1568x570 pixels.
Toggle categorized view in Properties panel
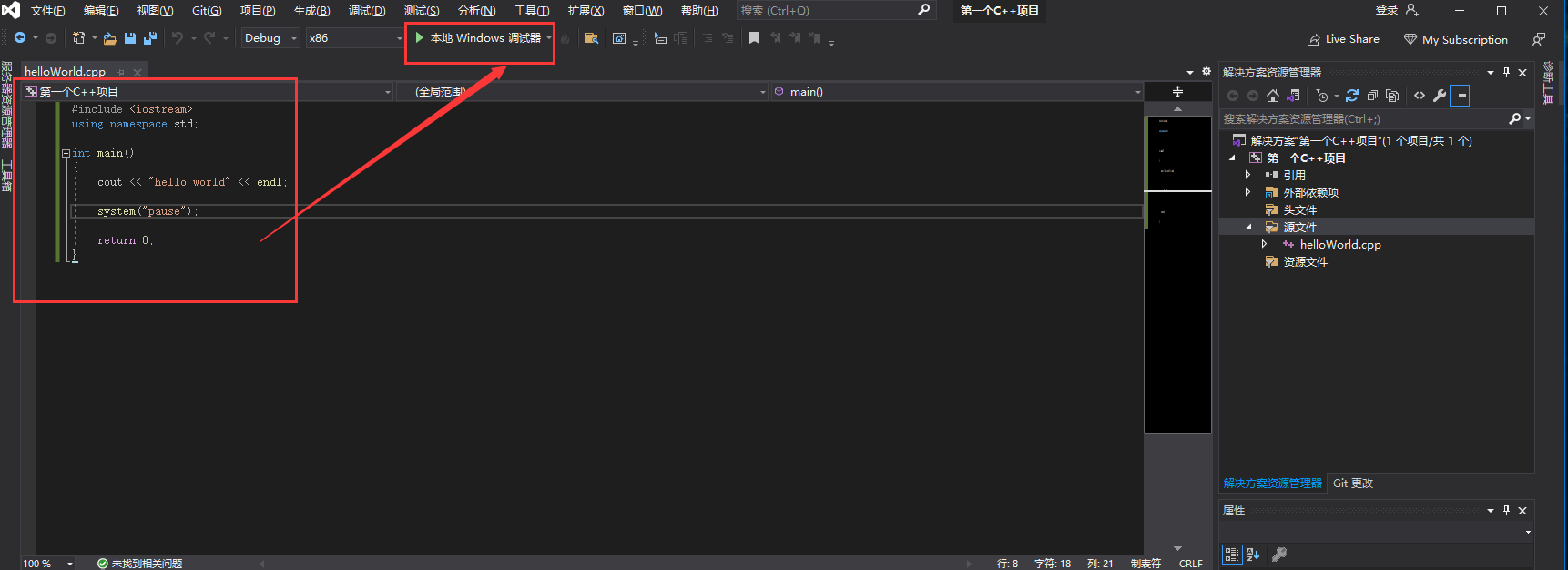1232,555
